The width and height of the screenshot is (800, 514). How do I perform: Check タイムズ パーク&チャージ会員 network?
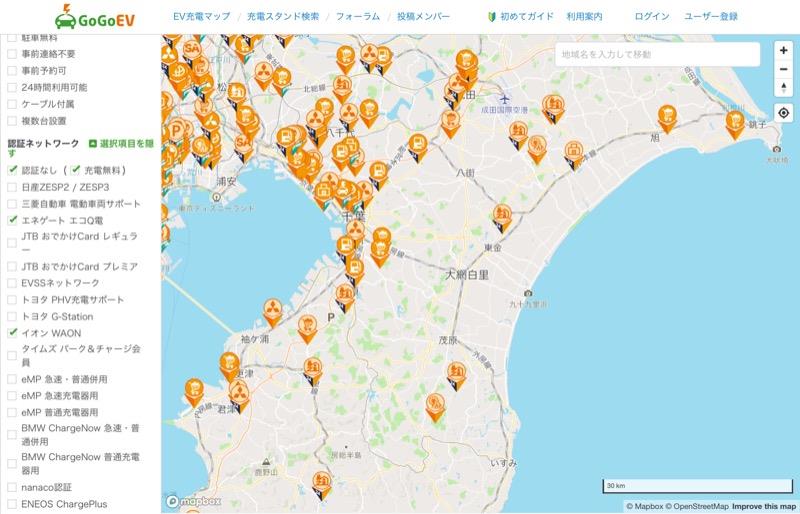12,356
